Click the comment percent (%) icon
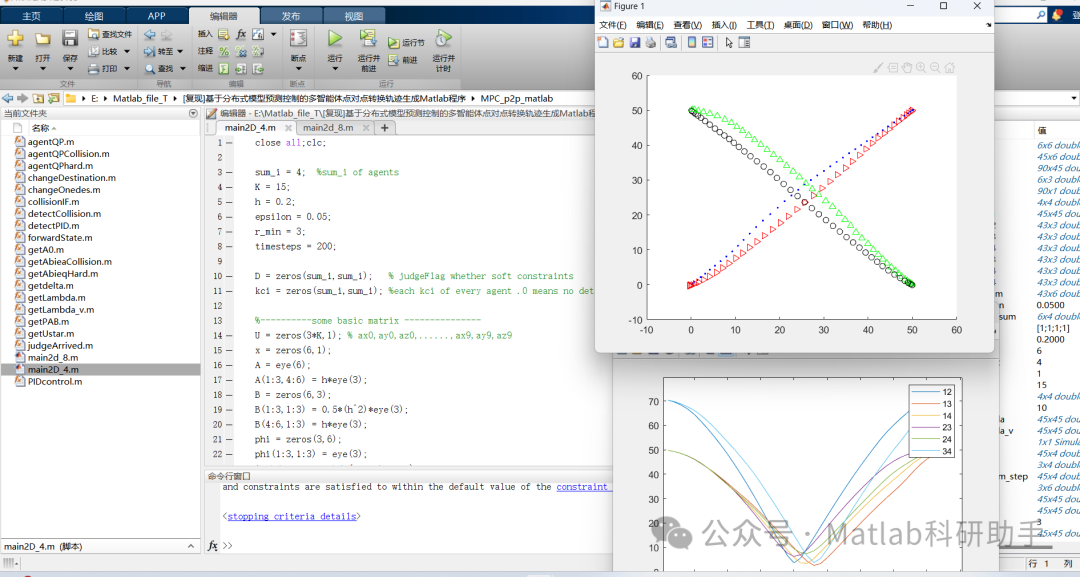This screenshot has width=1080, height=577. [x=224, y=51]
